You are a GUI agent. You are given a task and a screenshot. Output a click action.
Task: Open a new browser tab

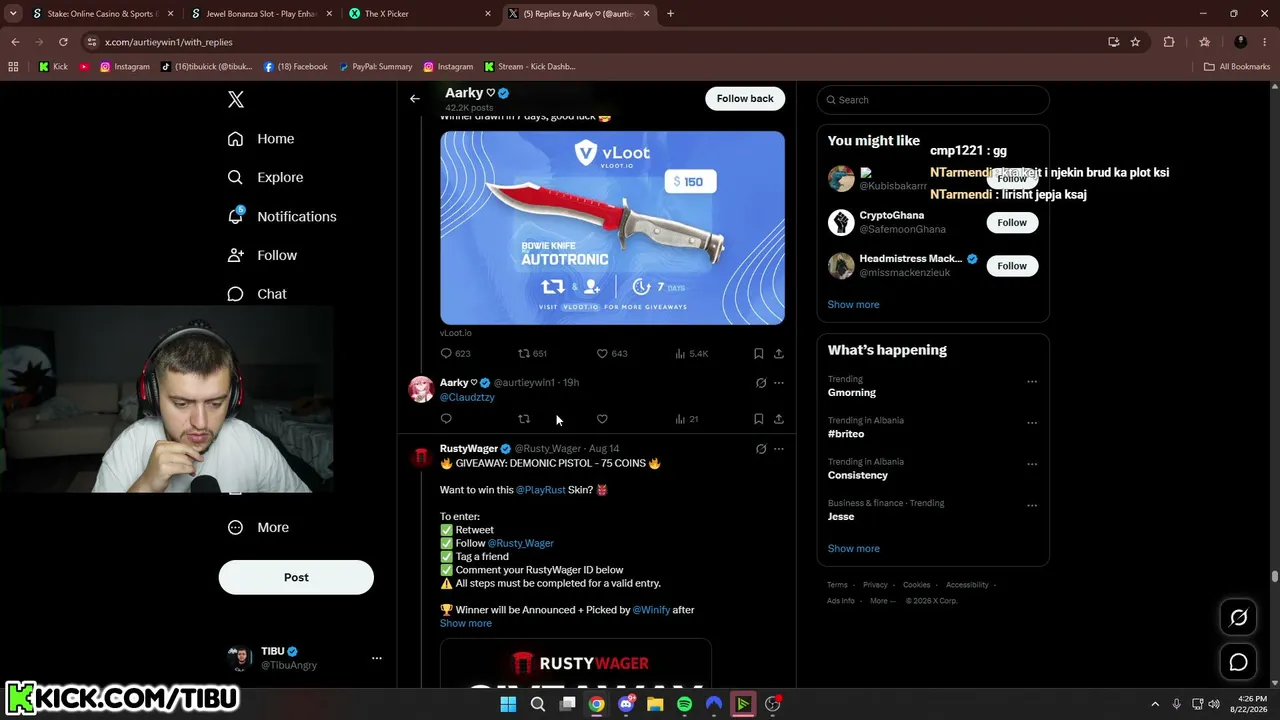coord(670,14)
